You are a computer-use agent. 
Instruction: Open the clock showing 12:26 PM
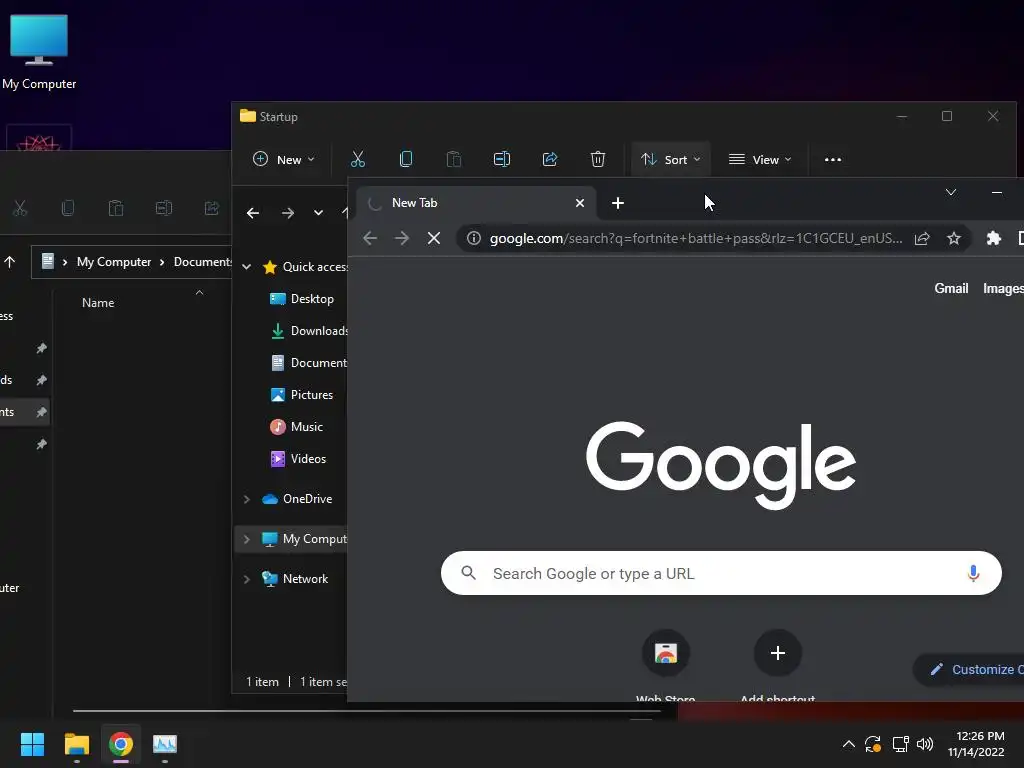(x=976, y=744)
